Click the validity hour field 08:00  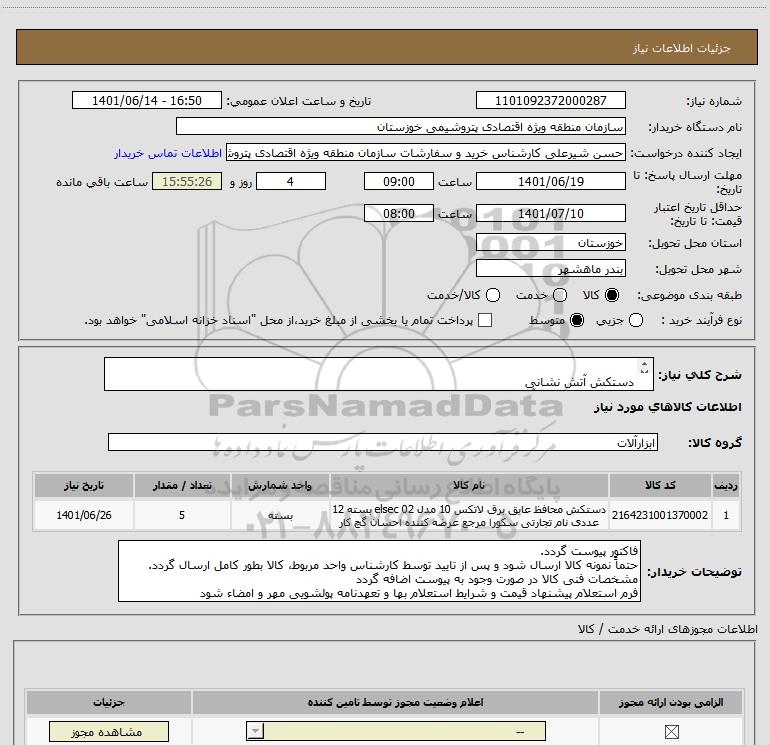click(399, 213)
